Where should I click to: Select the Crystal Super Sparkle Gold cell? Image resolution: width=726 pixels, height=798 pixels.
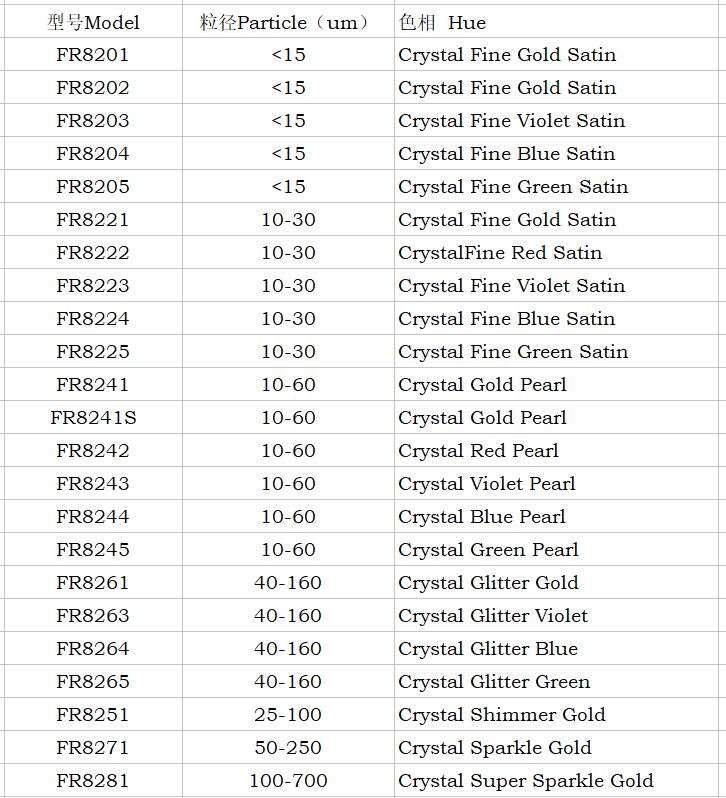525,781
